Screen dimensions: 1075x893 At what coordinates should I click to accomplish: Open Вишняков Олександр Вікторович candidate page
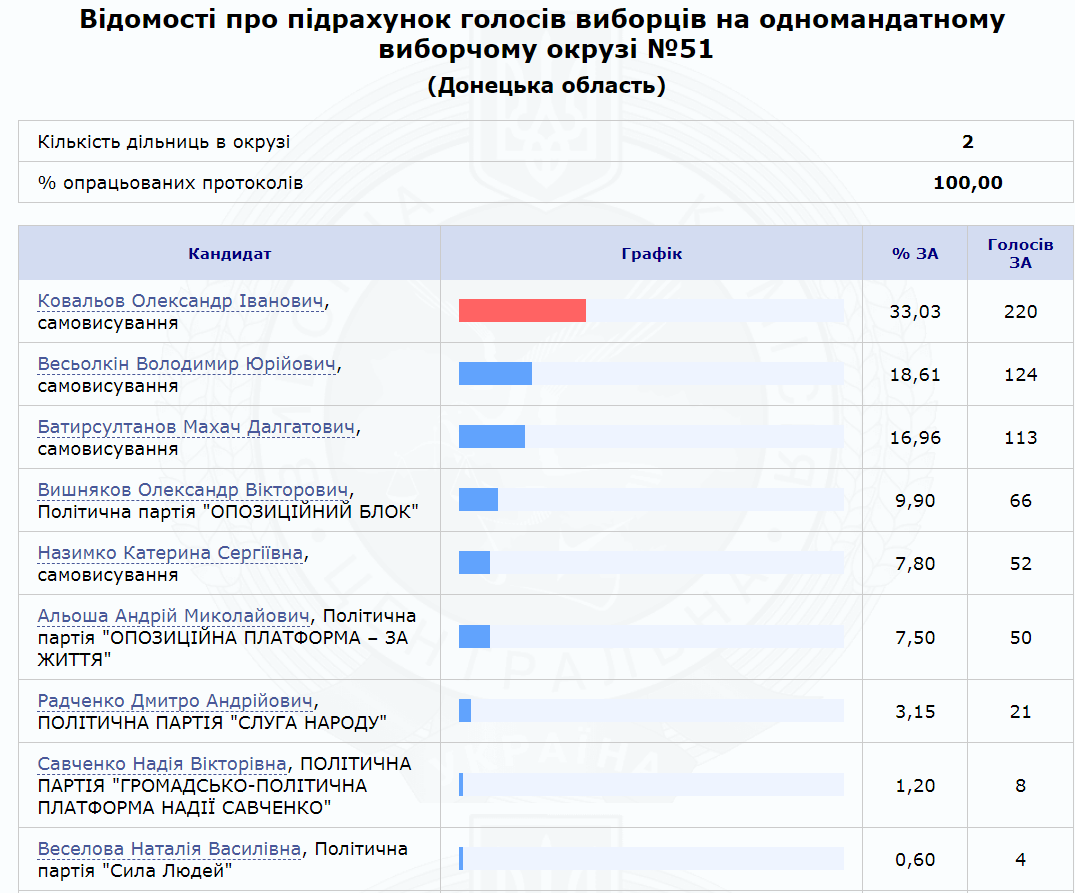(194, 490)
